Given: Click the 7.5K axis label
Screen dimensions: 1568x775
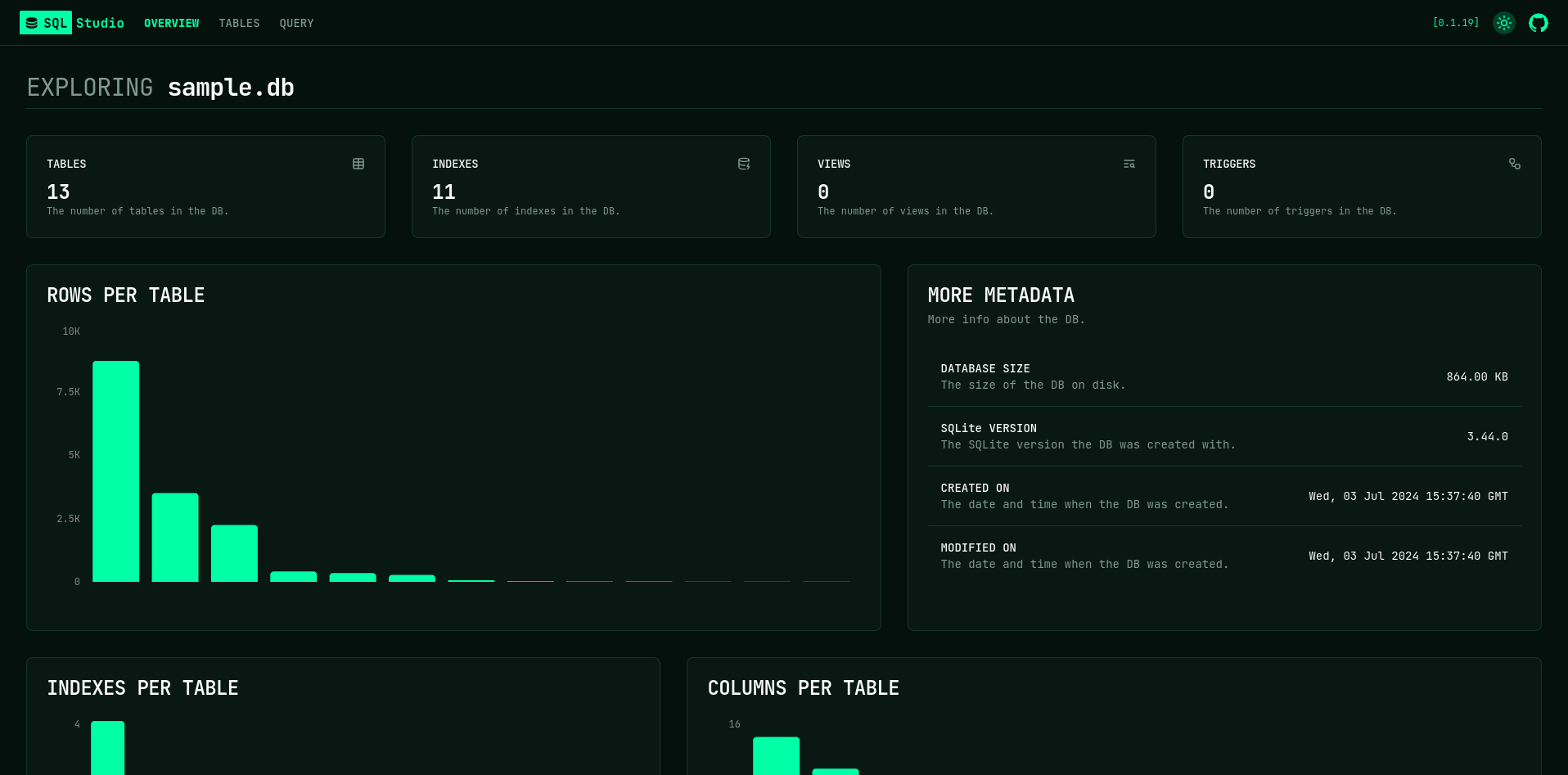Looking at the screenshot, I should [69, 392].
